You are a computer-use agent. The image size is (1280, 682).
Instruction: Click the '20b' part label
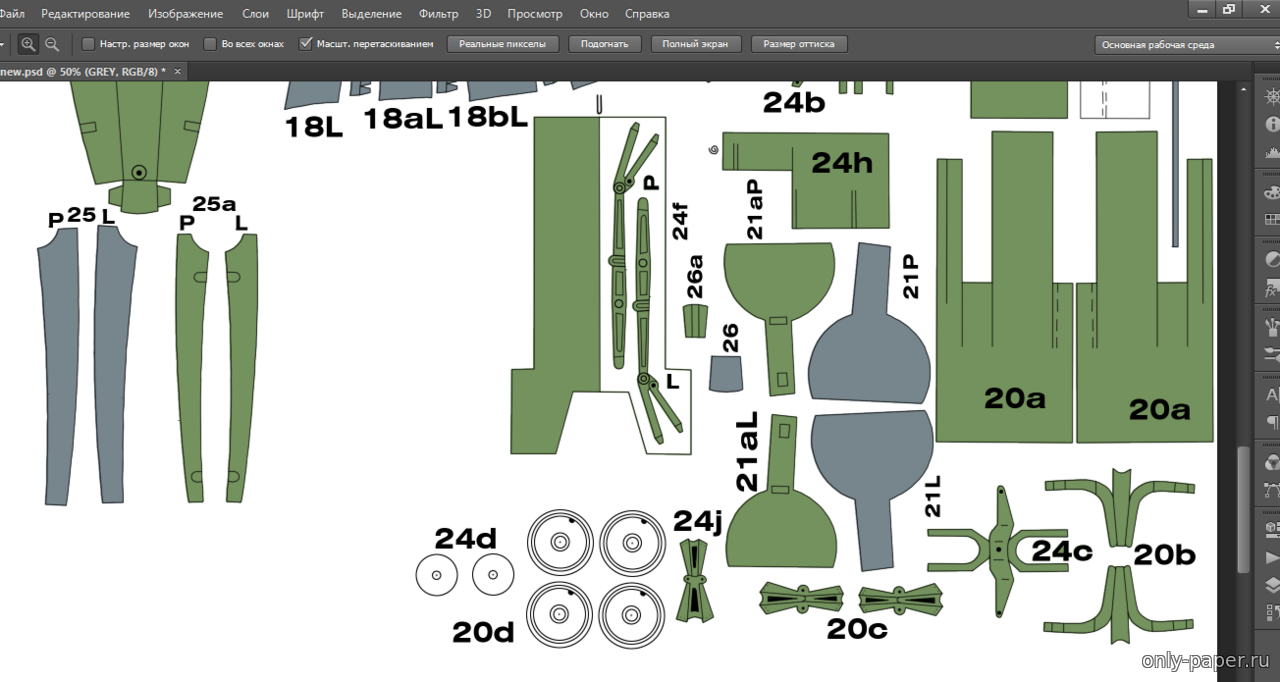1164,555
